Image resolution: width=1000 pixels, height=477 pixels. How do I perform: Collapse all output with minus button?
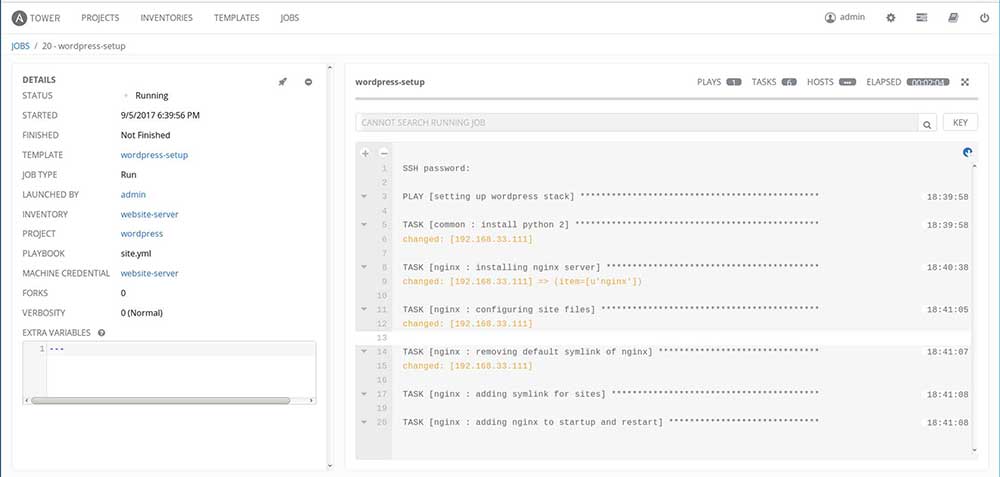pyautogui.click(x=383, y=153)
